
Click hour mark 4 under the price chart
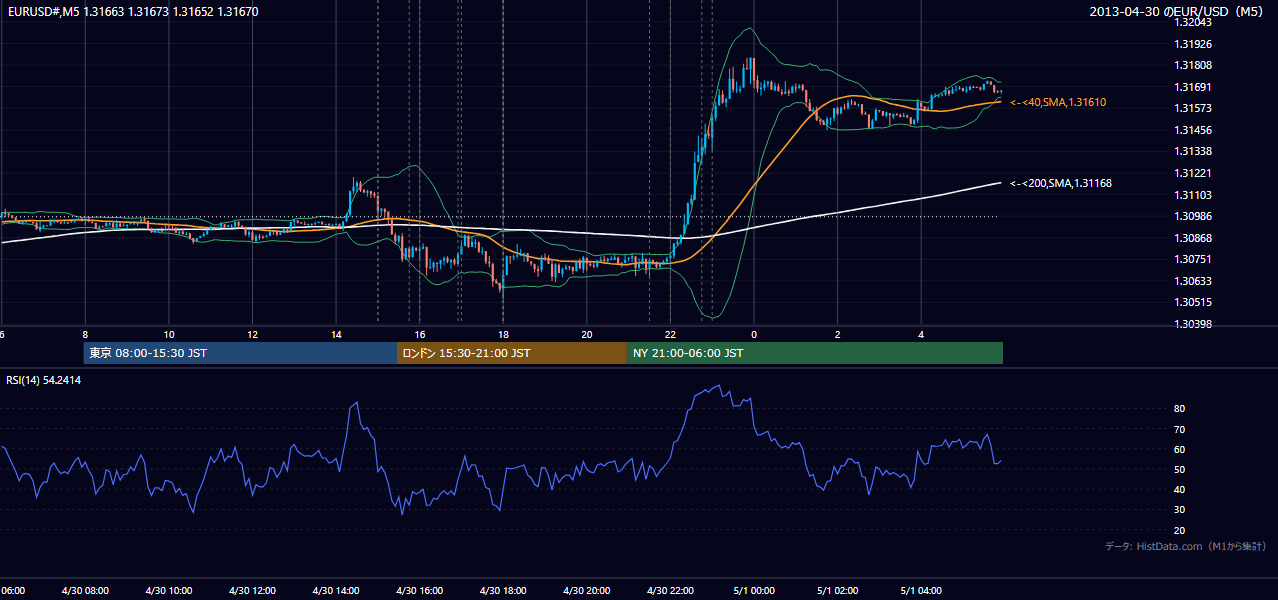[x=921, y=334]
